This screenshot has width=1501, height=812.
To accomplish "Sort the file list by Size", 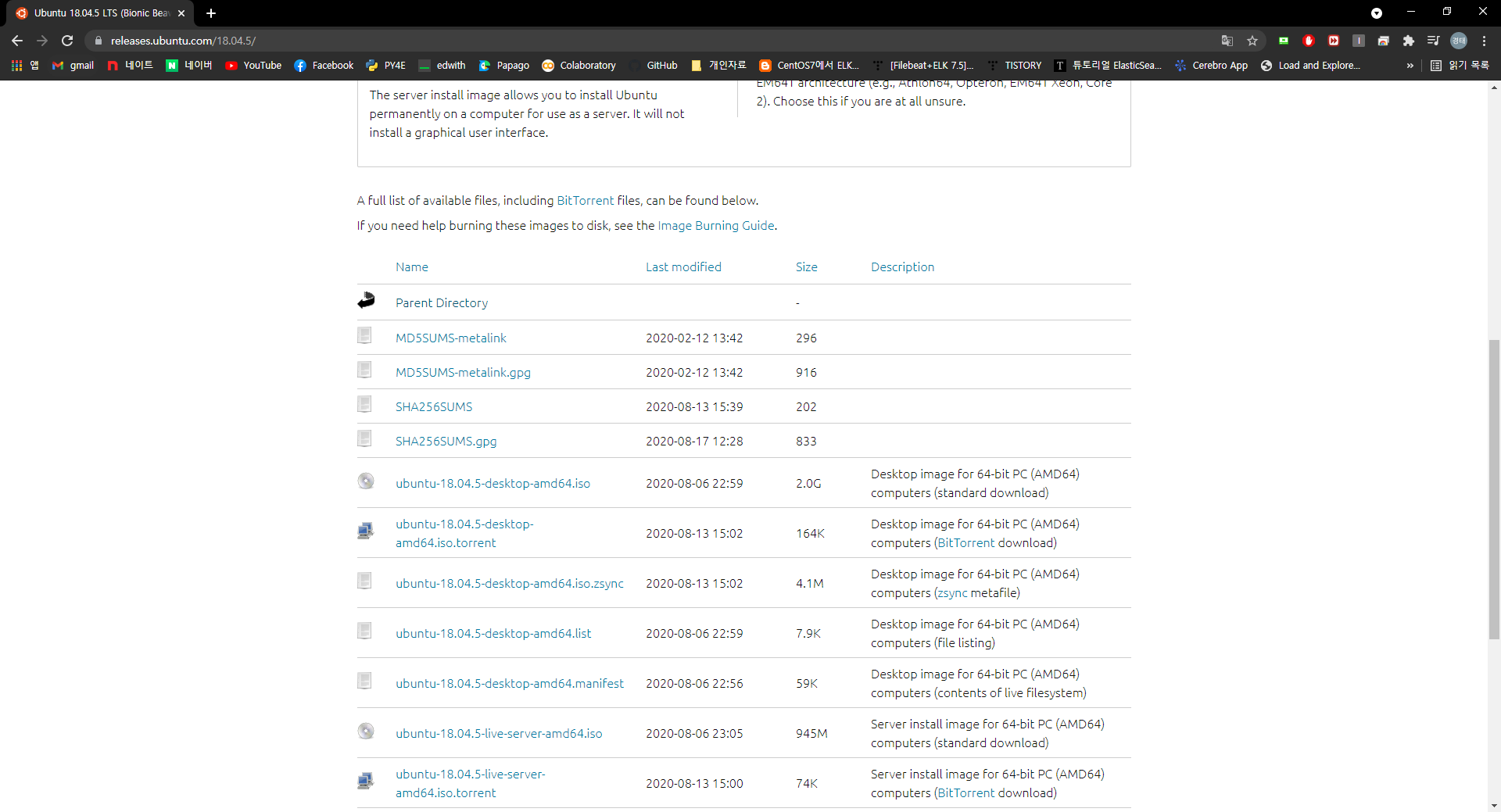I will point(807,267).
